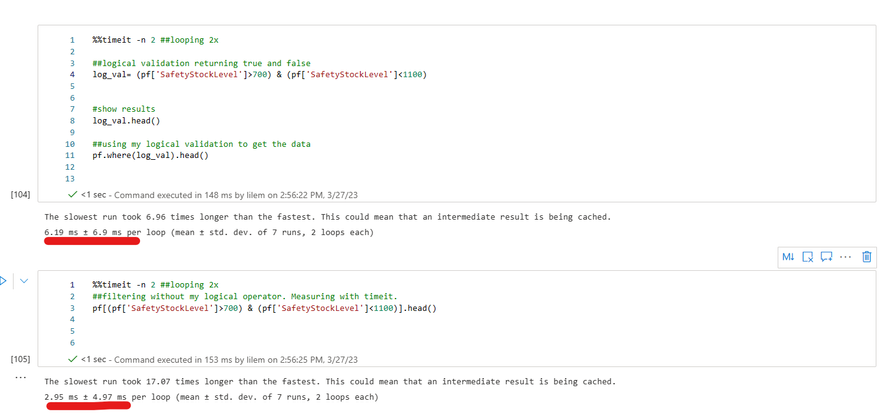
Task: Click green success checkmark of cell 104
Action: click(x=72, y=195)
